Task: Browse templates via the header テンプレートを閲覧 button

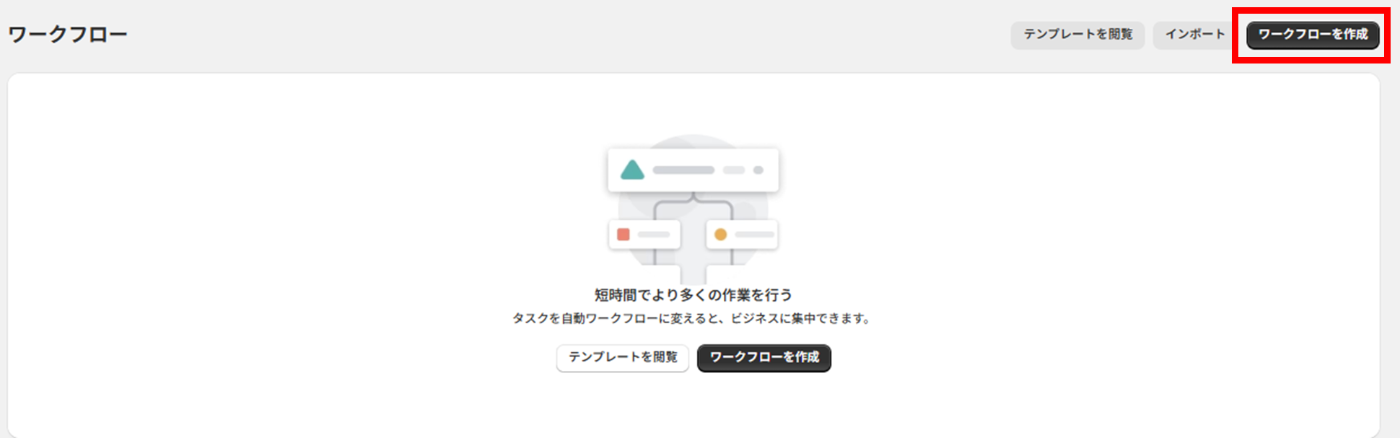Action: (1077, 34)
